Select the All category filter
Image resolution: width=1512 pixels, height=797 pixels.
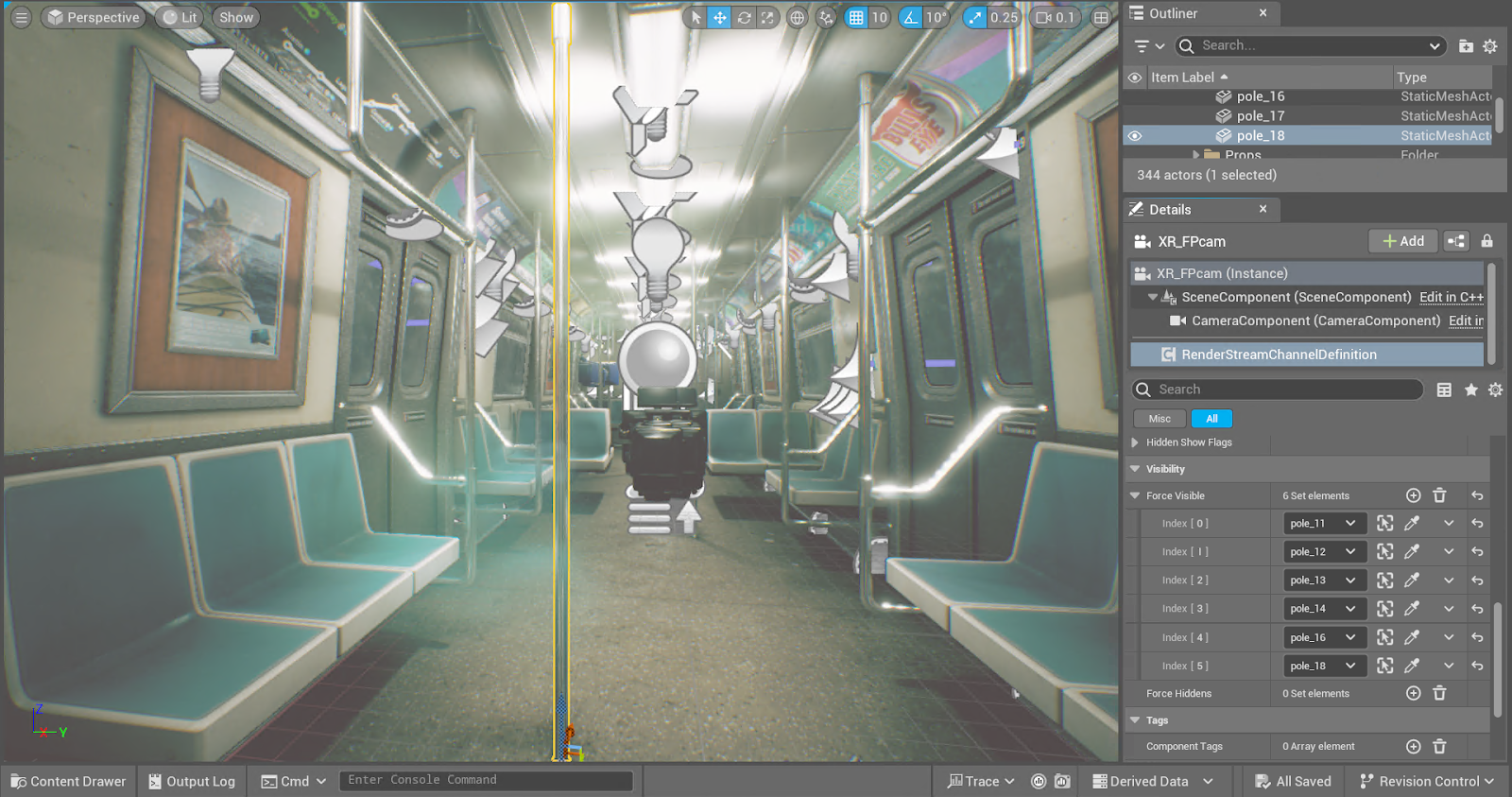pyautogui.click(x=1211, y=419)
